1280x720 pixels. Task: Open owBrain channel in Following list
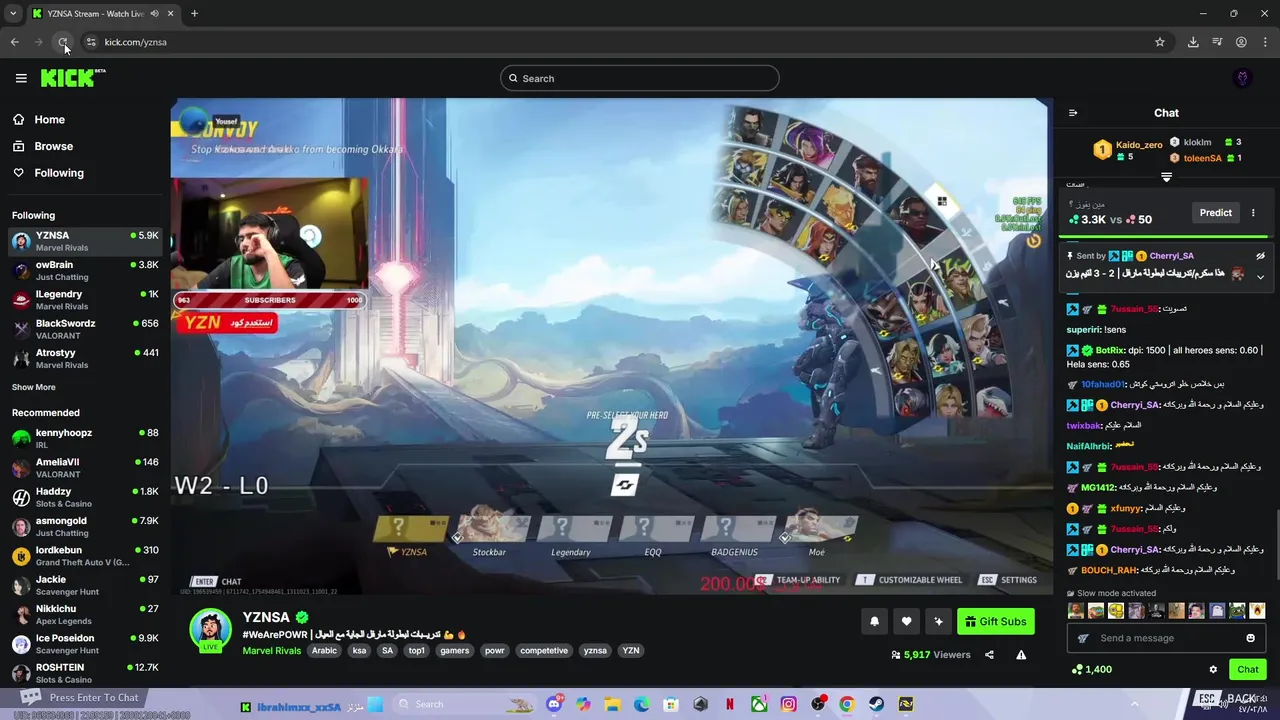click(x=84, y=270)
